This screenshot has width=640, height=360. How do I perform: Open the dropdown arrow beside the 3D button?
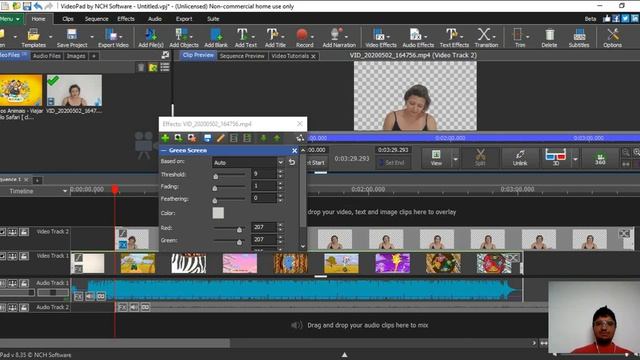pyautogui.click(x=576, y=159)
